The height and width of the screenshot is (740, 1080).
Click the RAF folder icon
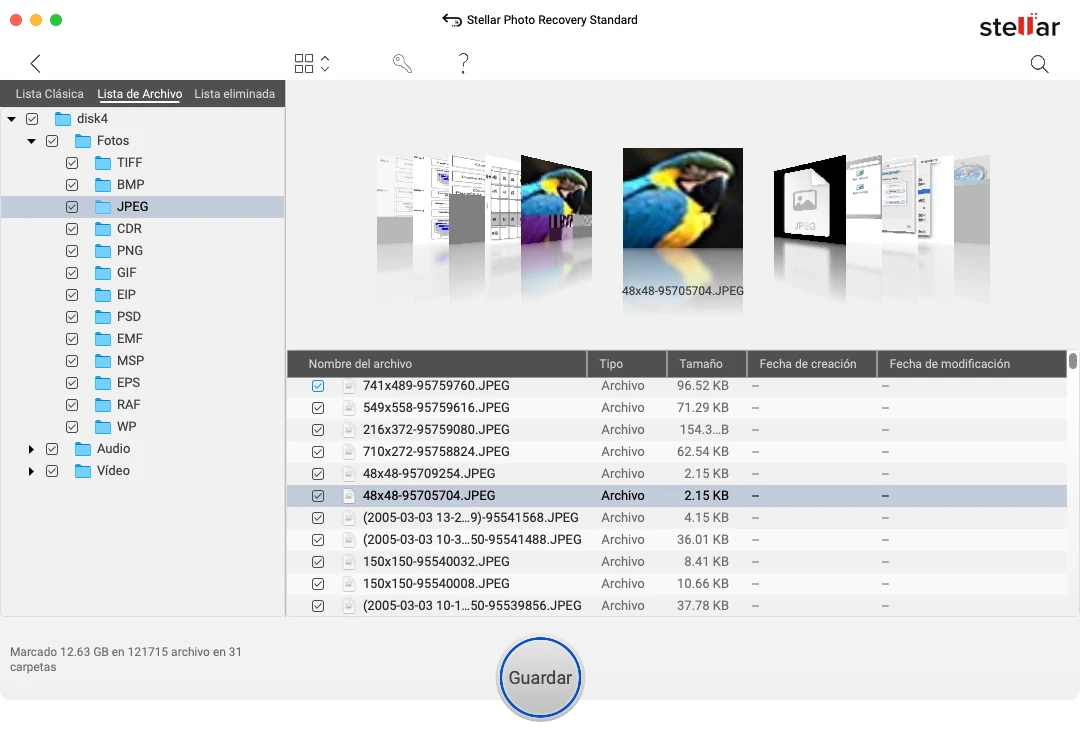click(x=102, y=405)
